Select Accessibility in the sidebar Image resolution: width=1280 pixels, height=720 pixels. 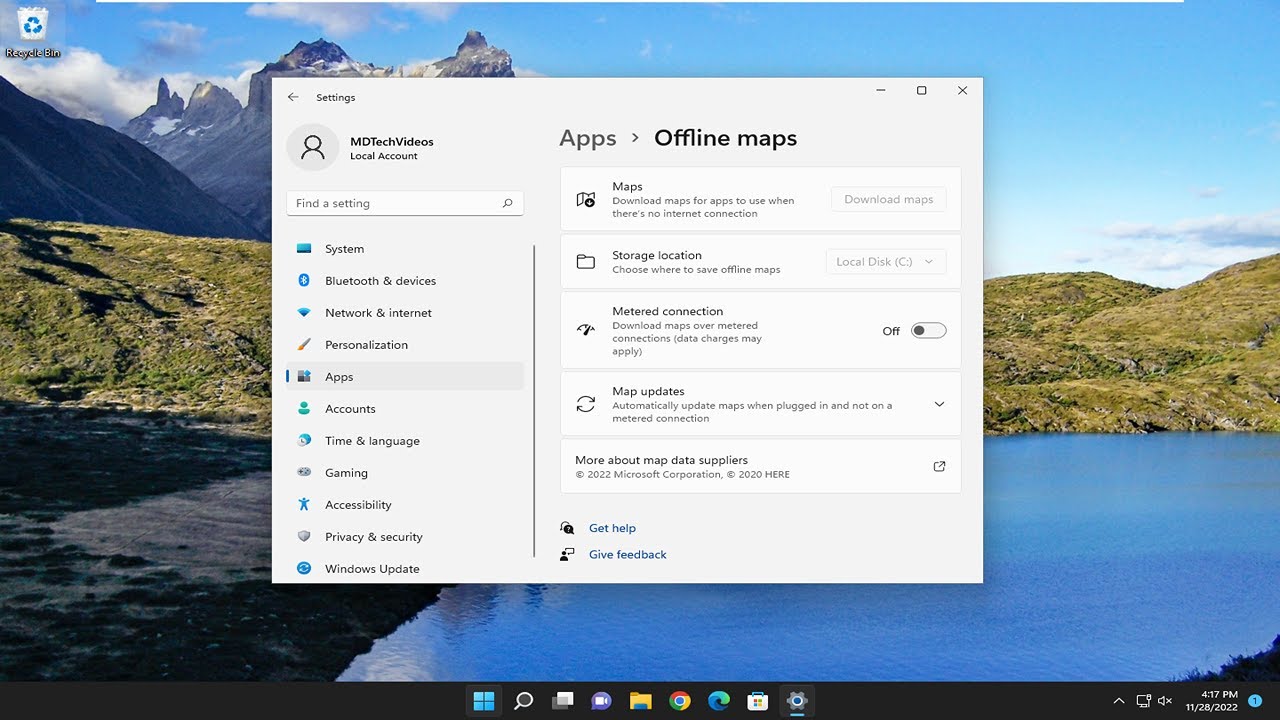click(x=405, y=505)
